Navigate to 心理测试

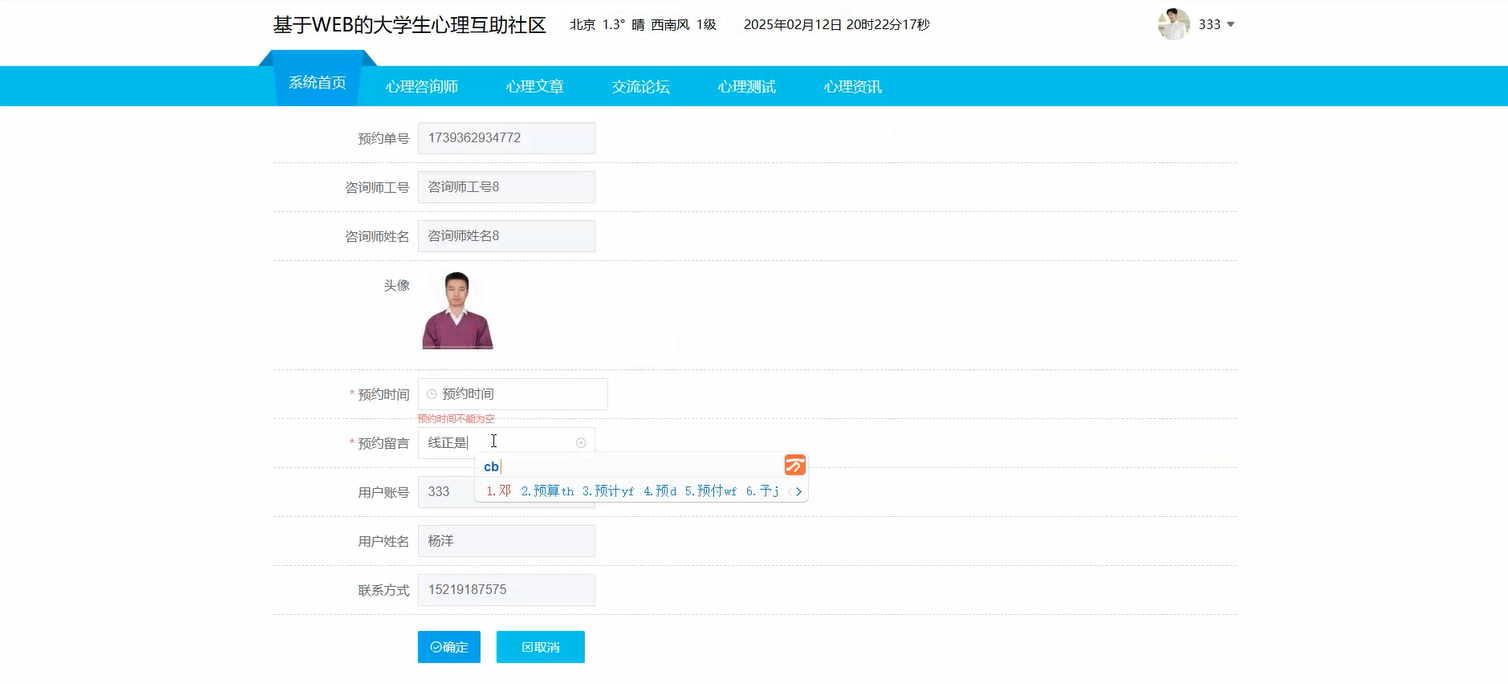[x=746, y=86]
